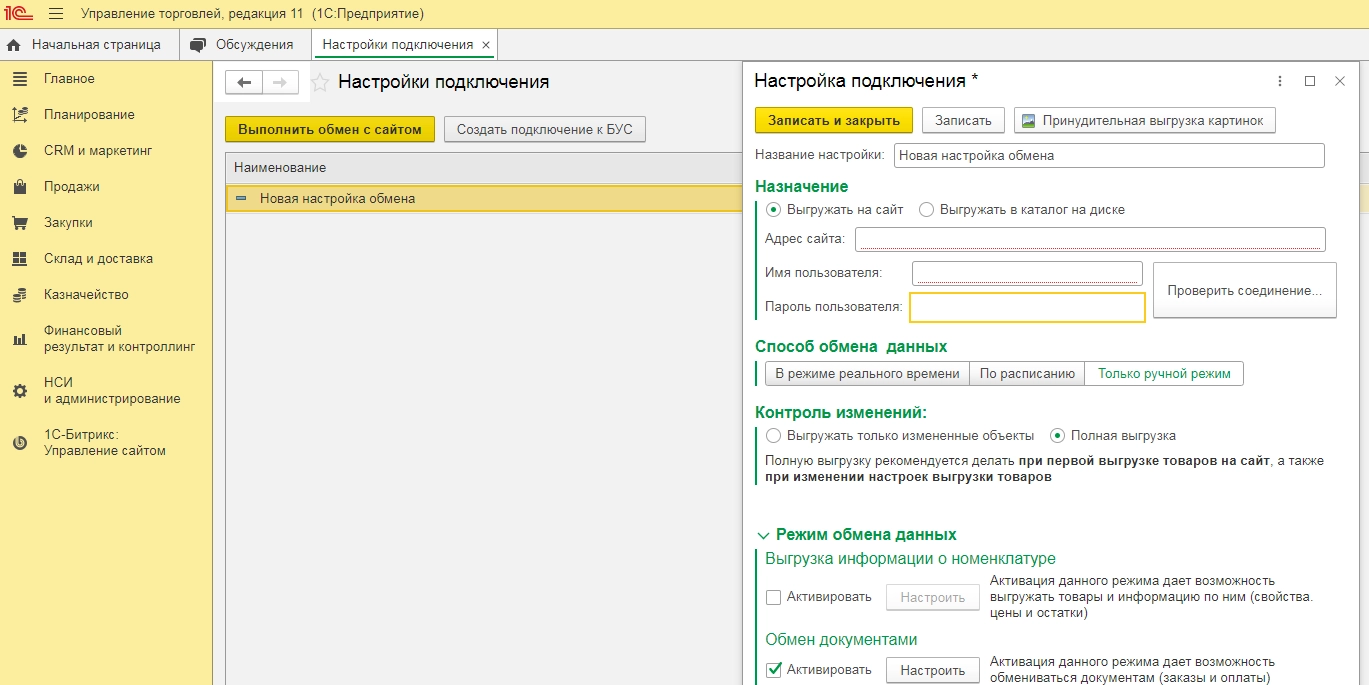
Task: Choose Только ручной режим mode
Action: [1165, 374]
